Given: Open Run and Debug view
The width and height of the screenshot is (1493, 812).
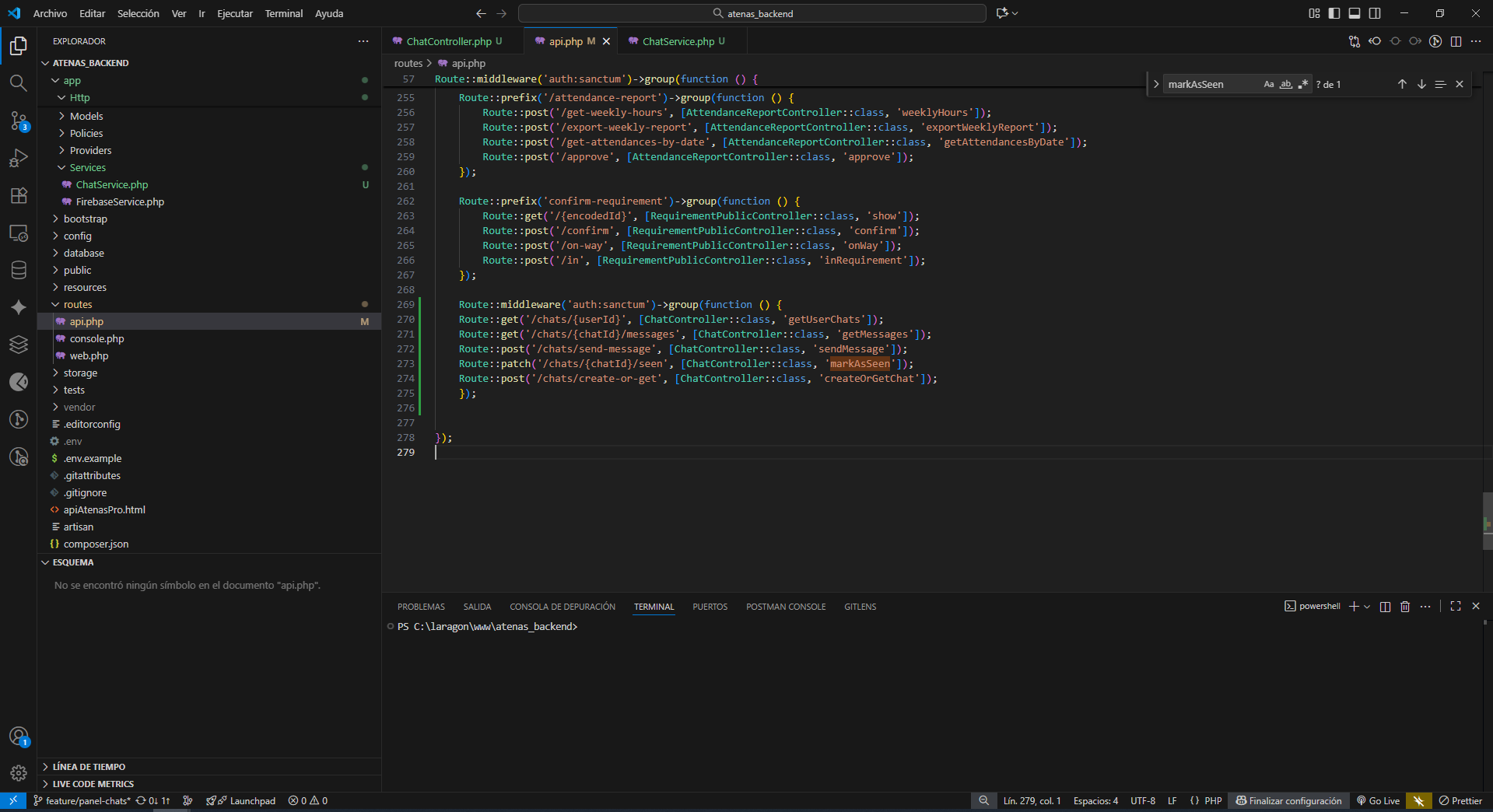Looking at the screenshot, I should pyautogui.click(x=18, y=158).
